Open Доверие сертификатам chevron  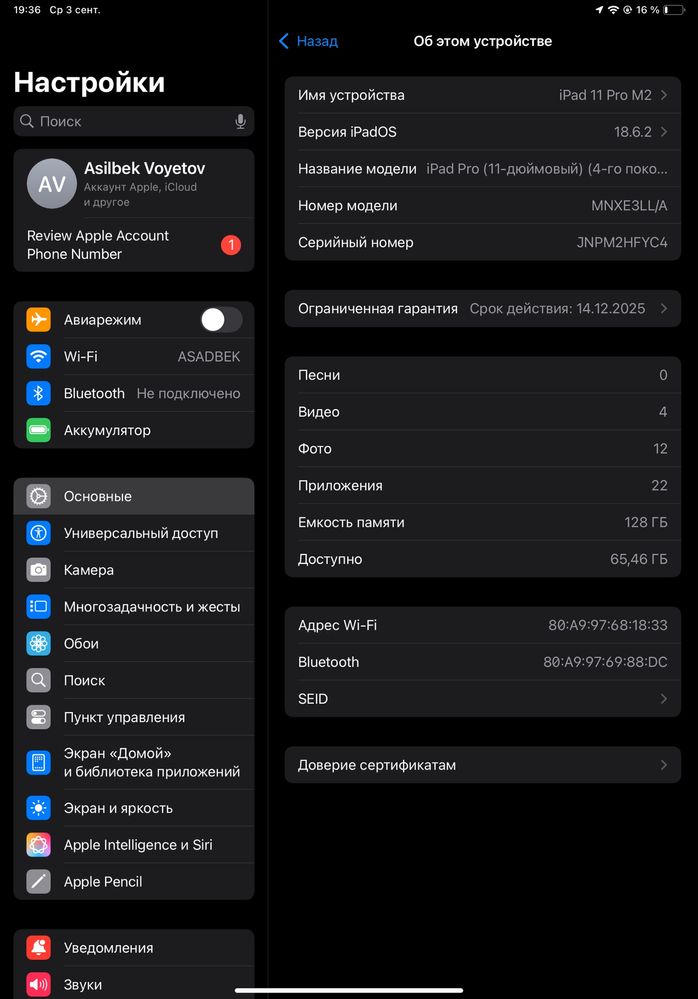[x=664, y=765]
